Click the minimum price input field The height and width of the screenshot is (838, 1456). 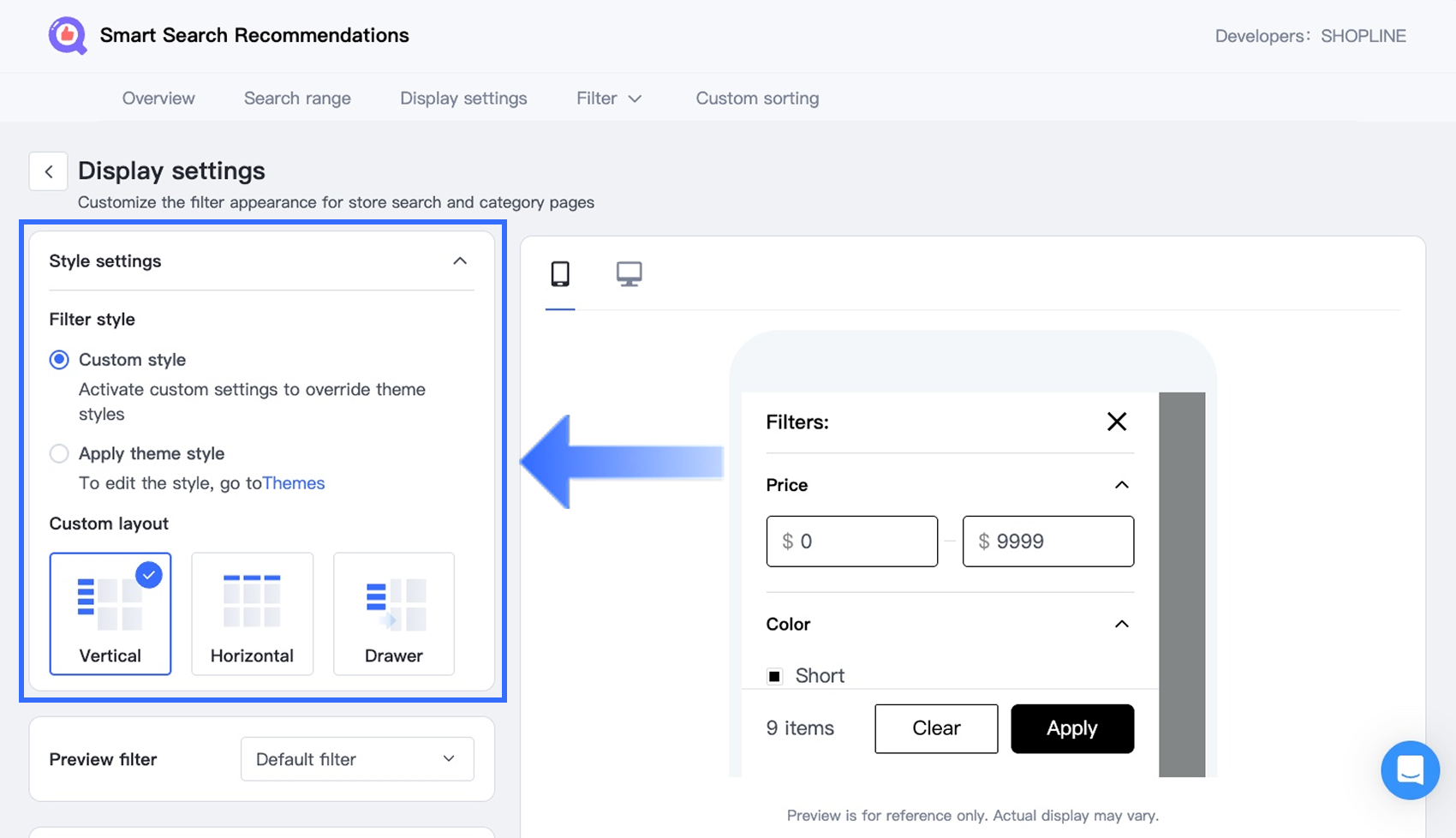tap(851, 542)
